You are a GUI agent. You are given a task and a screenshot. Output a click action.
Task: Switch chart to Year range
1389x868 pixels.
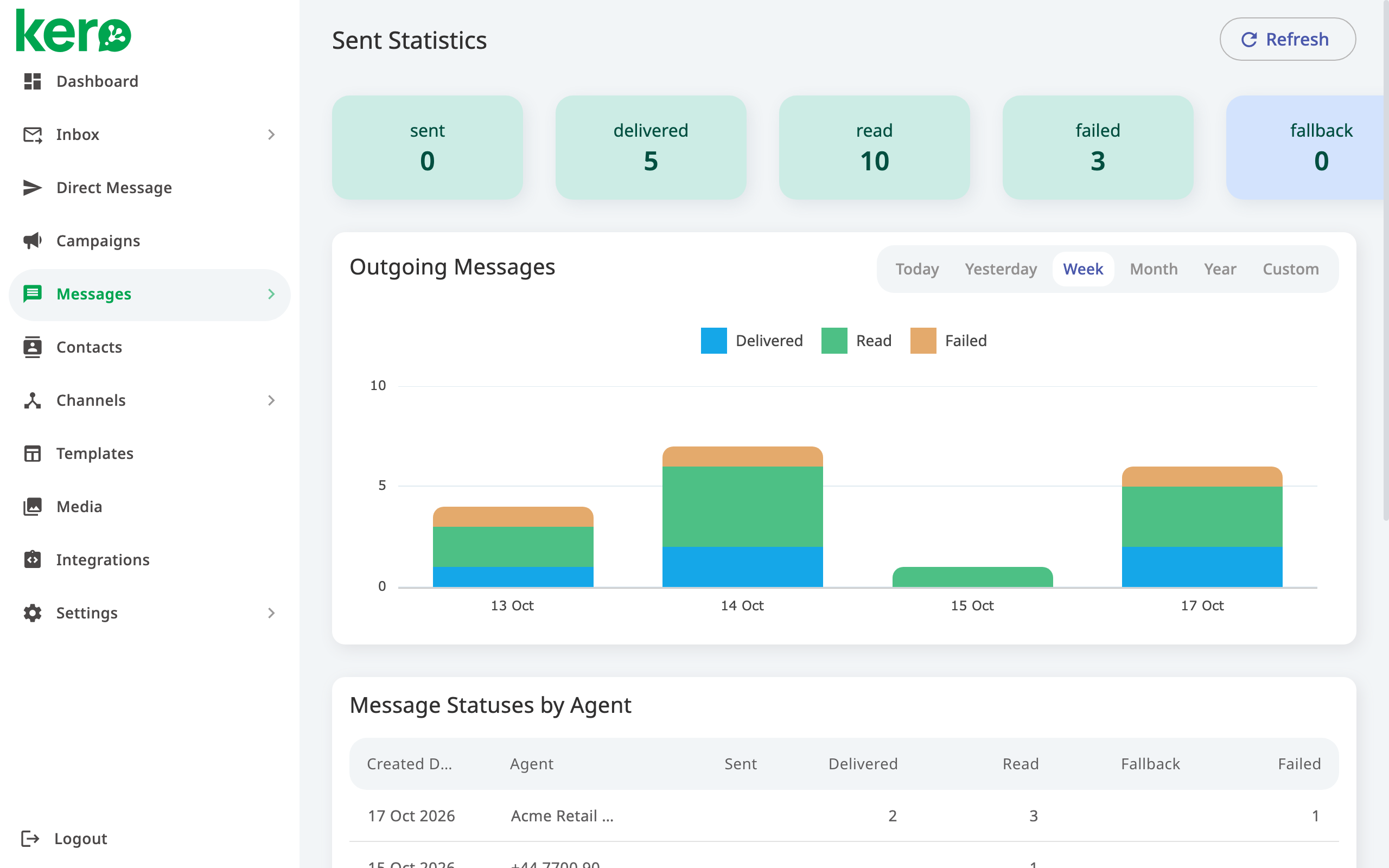[x=1220, y=269]
